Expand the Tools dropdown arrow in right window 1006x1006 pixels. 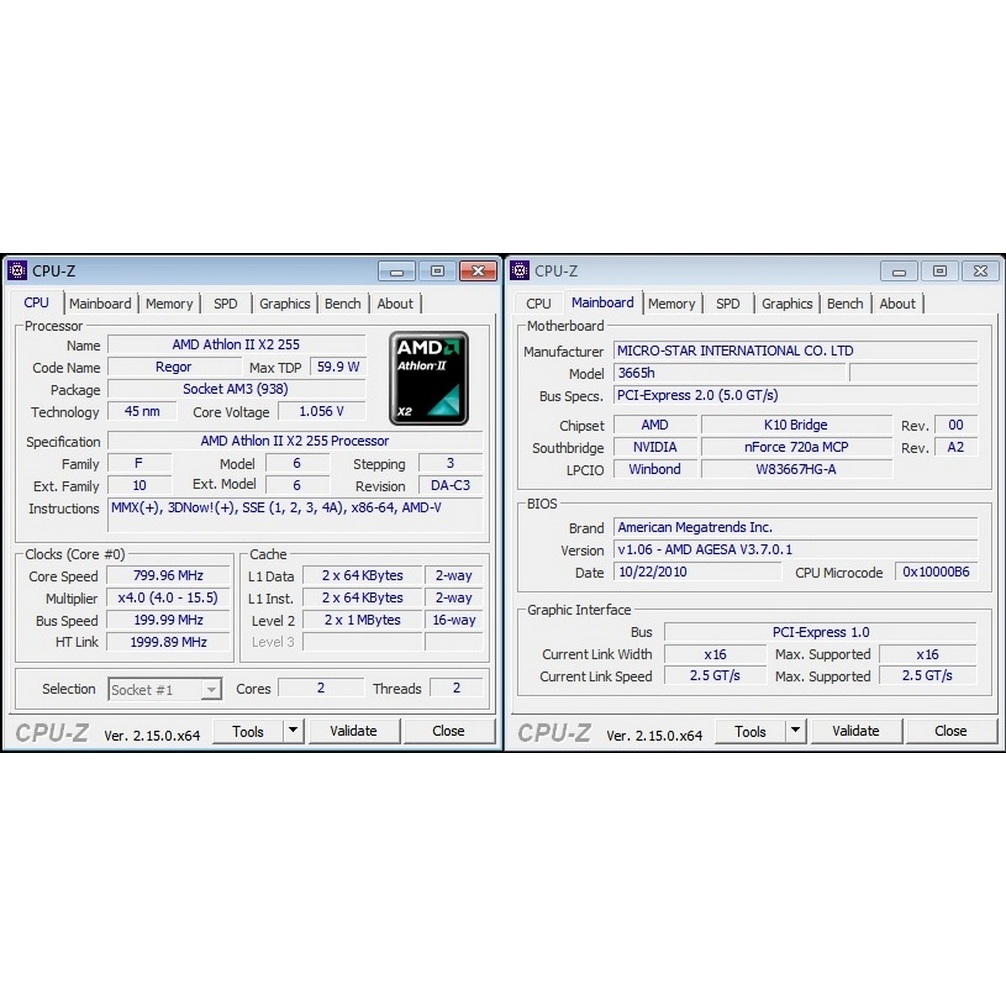pyautogui.click(x=795, y=731)
